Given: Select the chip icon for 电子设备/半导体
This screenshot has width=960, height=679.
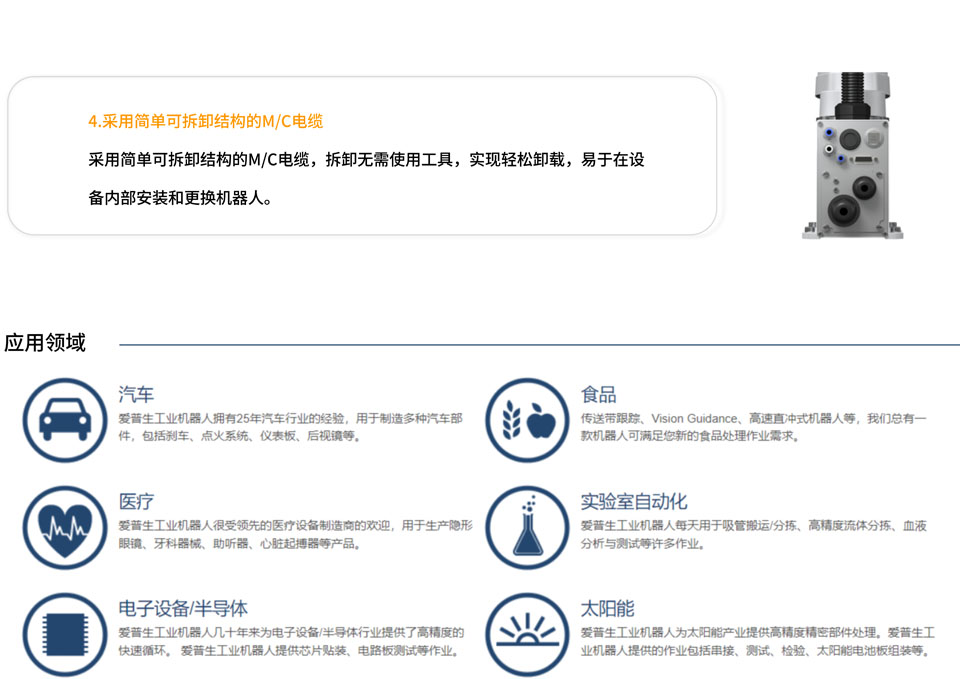Looking at the screenshot, I should pos(64,634).
